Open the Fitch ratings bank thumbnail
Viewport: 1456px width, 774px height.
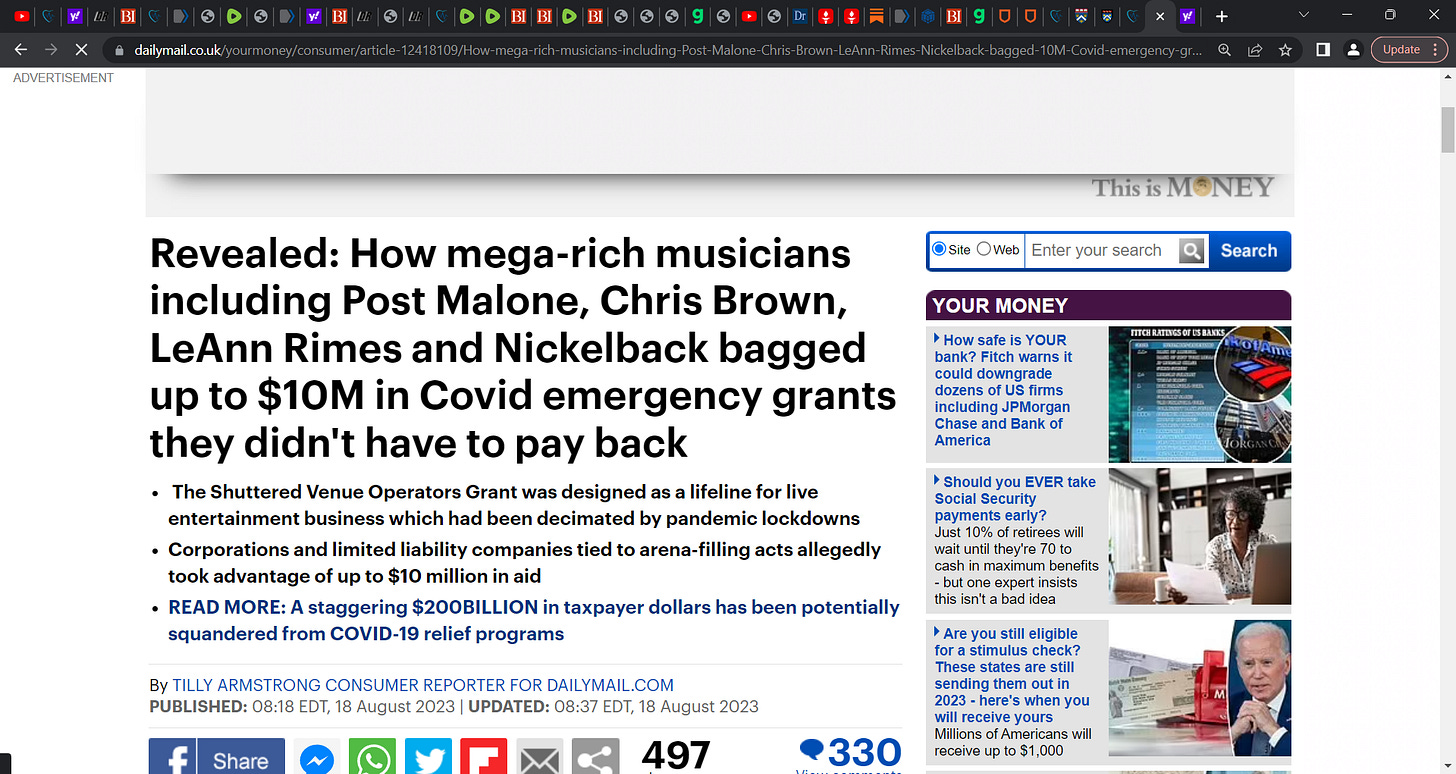tap(1200, 394)
